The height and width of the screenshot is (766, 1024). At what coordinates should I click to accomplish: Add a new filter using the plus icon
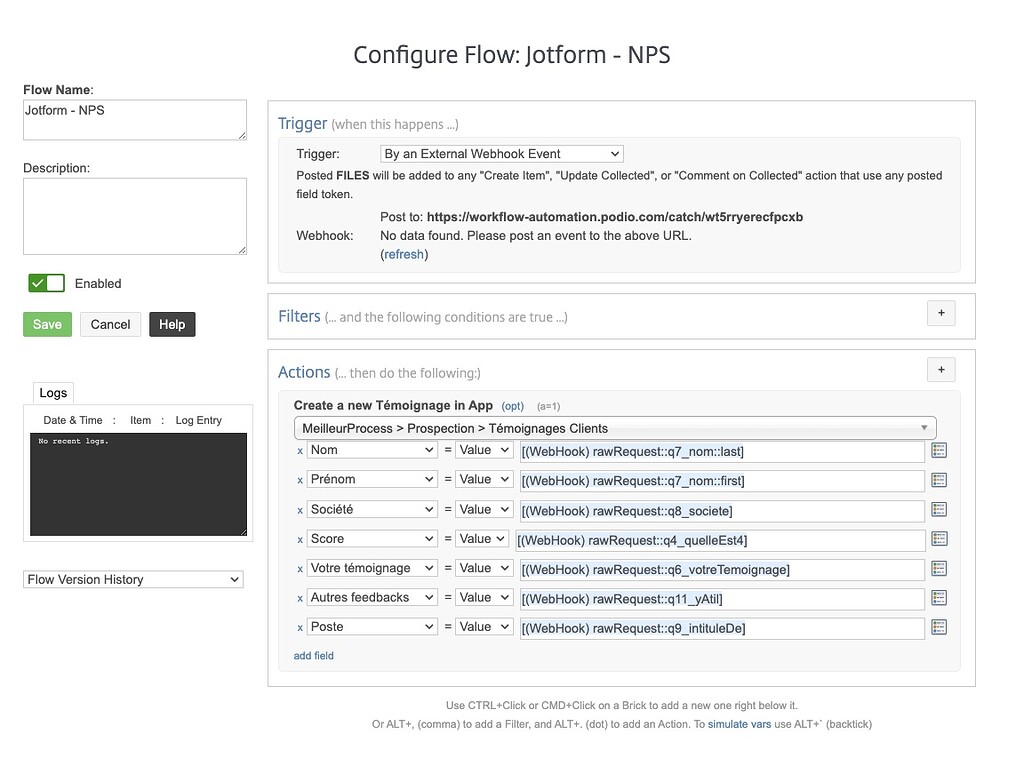[x=940, y=313]
